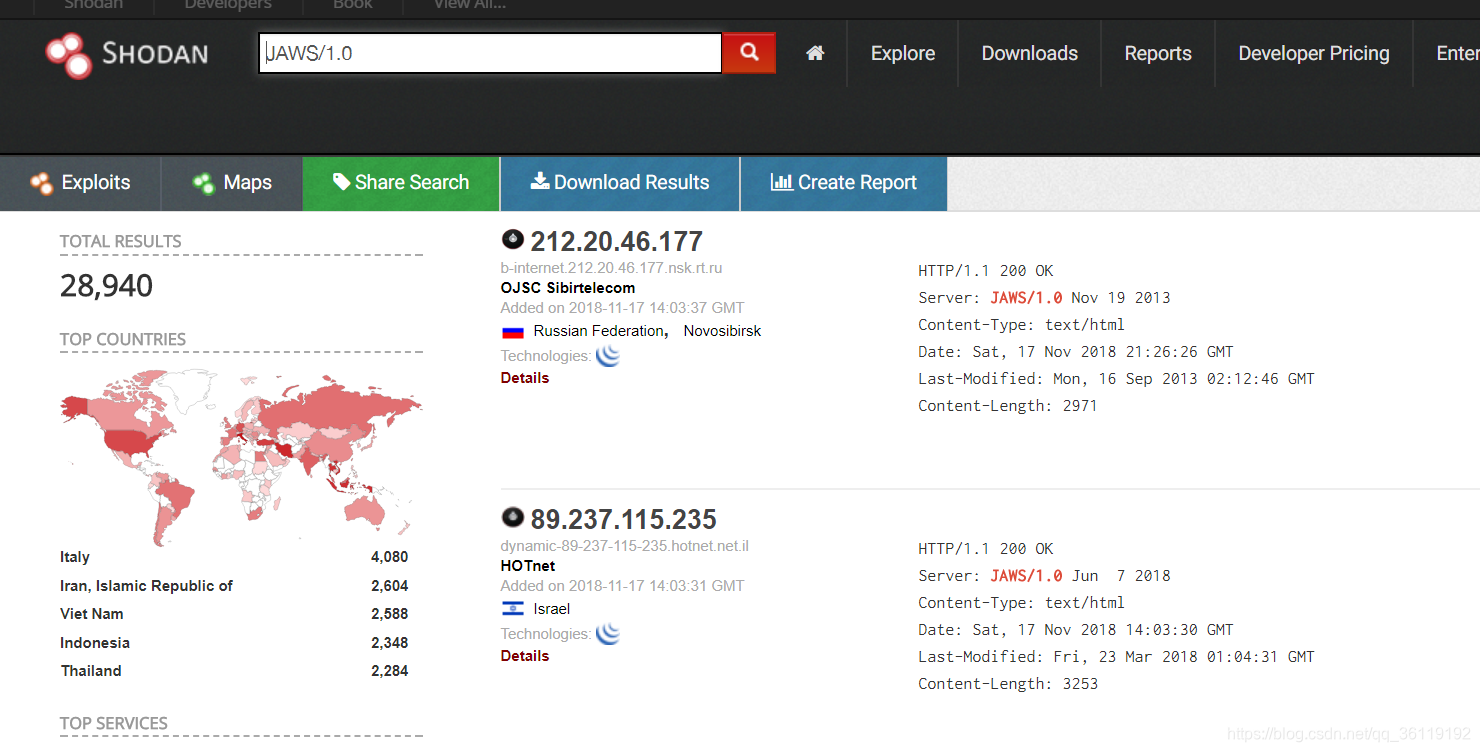Open Details for OJSC Sibirtelecom host
Image resolution: width=1480 pixels, height=752 pixels.
click(525, 378)
